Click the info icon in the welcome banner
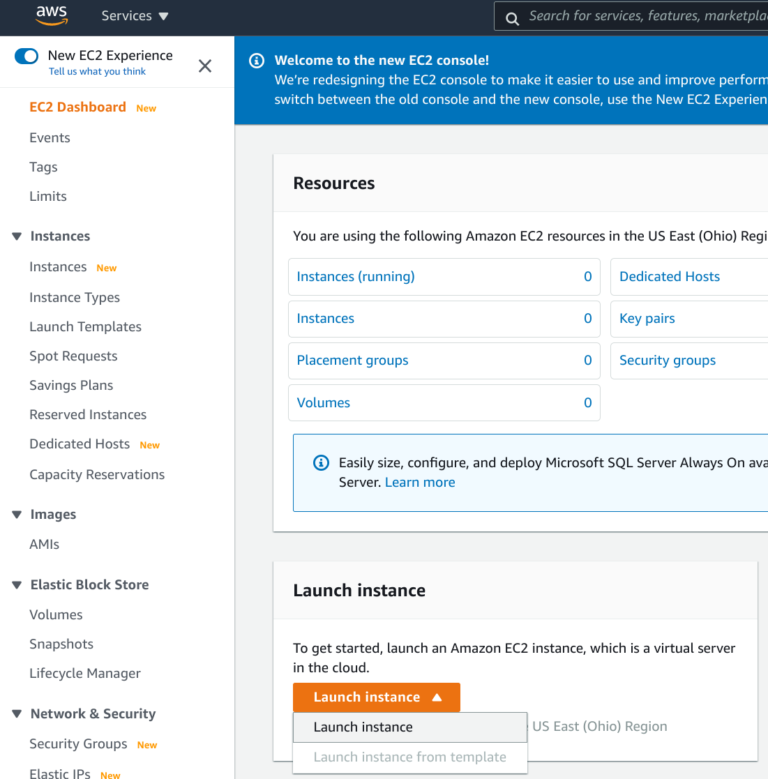 [256, 61]
